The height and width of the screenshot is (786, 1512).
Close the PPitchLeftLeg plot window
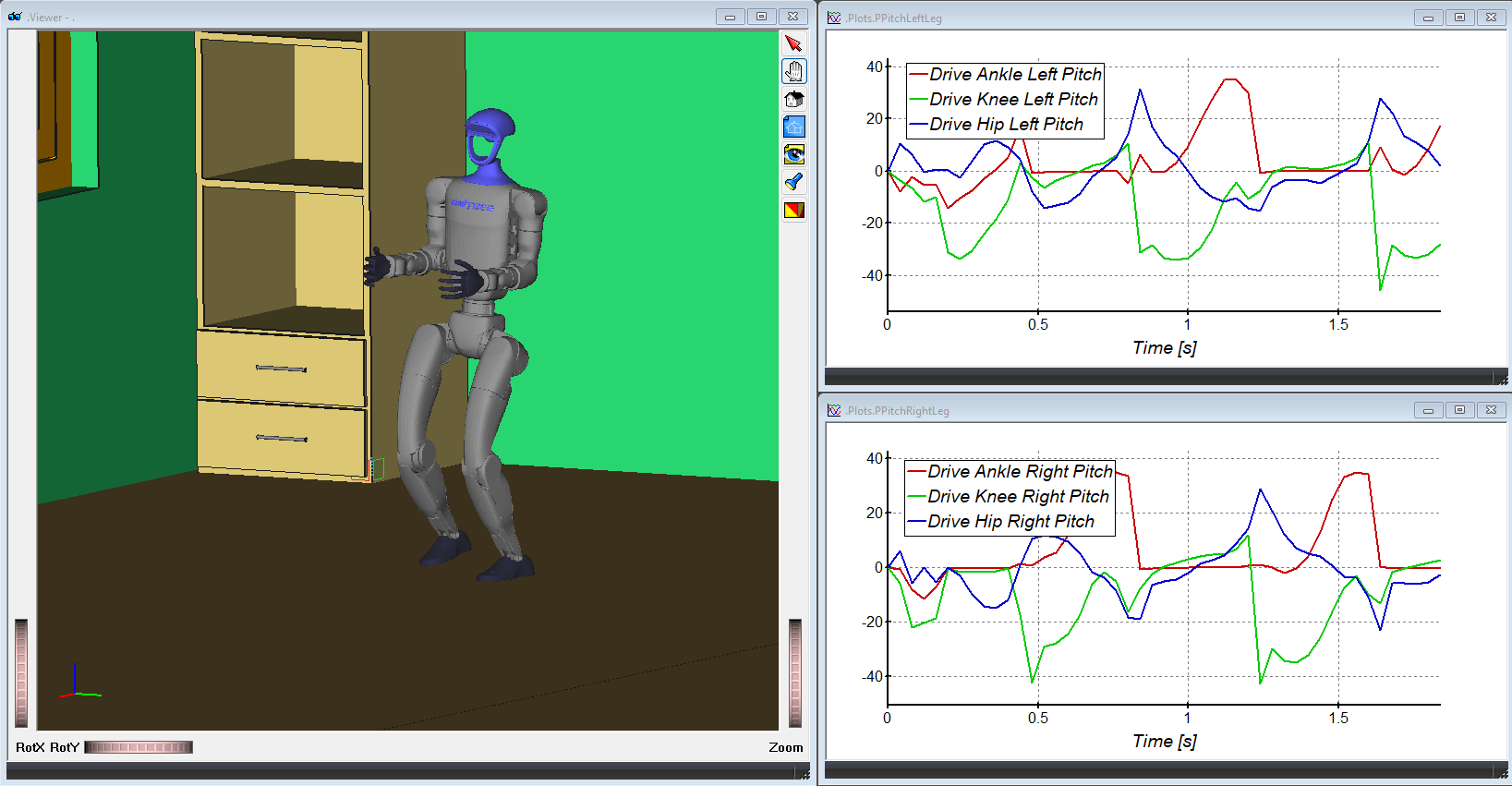(1491, 18)
